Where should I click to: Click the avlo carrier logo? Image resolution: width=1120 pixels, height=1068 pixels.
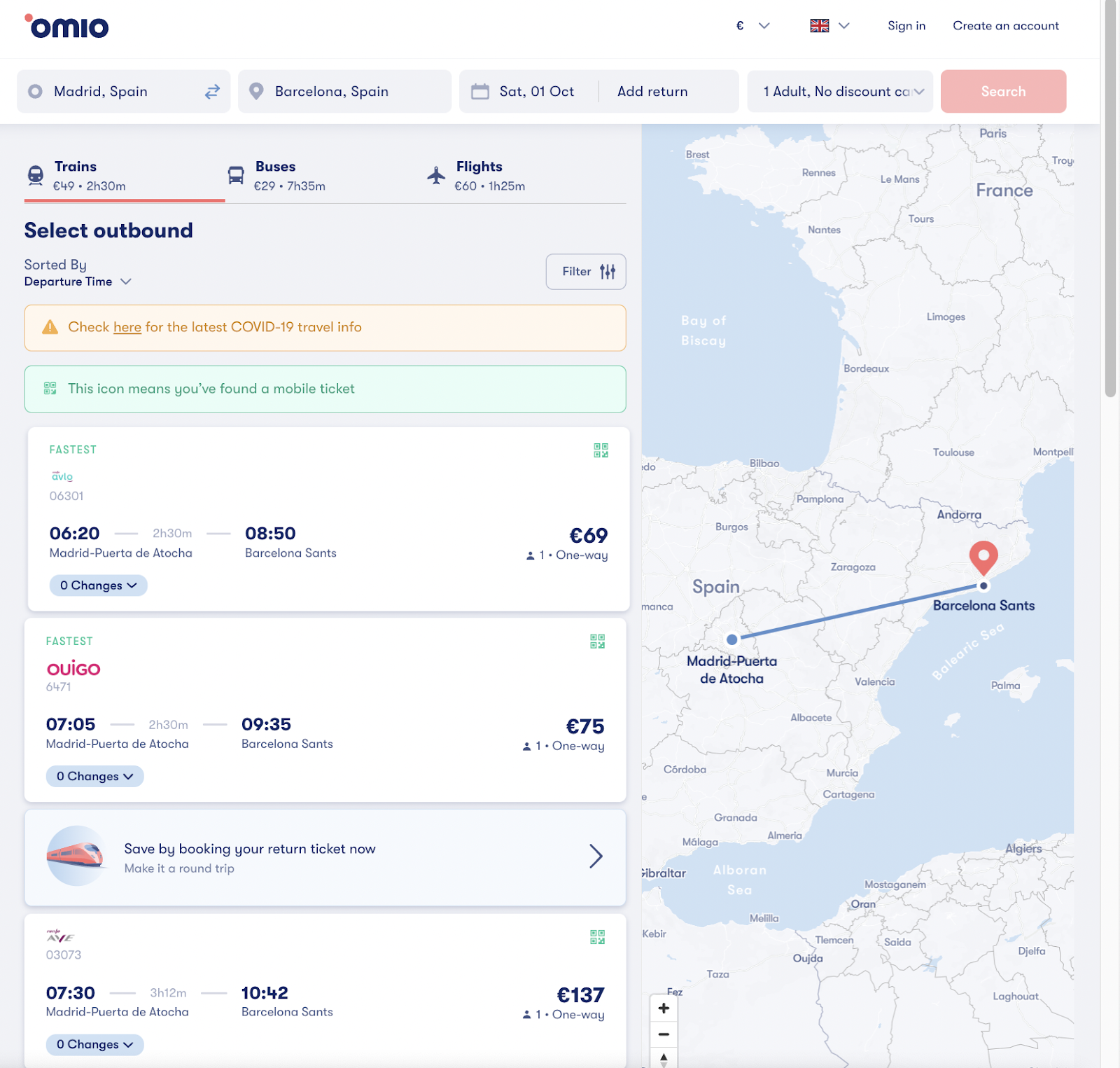(x=62, y=476)
